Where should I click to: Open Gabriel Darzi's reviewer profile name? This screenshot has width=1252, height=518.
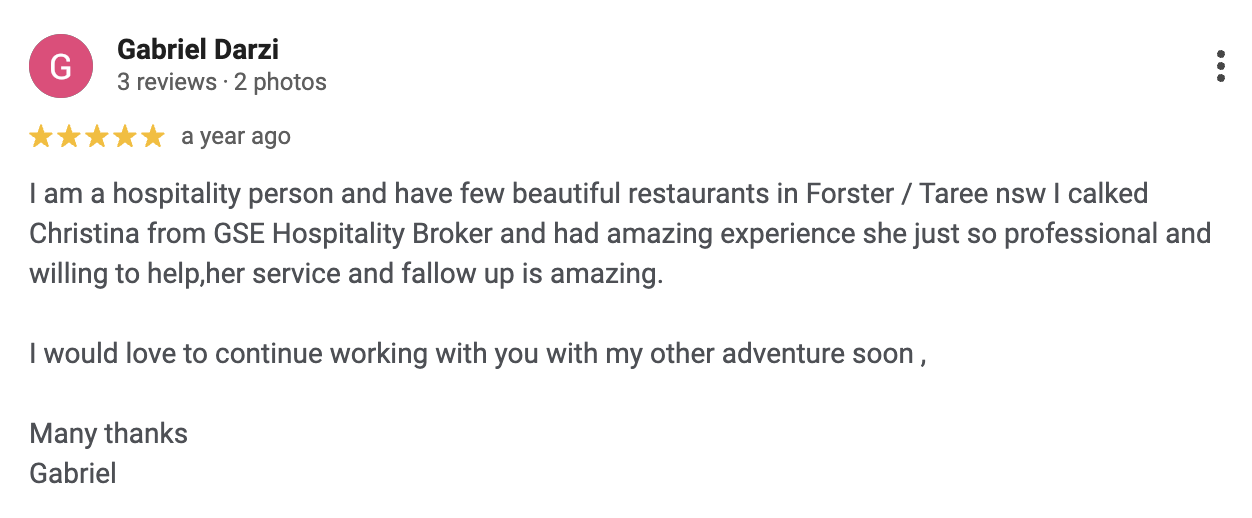pos(197,48)
